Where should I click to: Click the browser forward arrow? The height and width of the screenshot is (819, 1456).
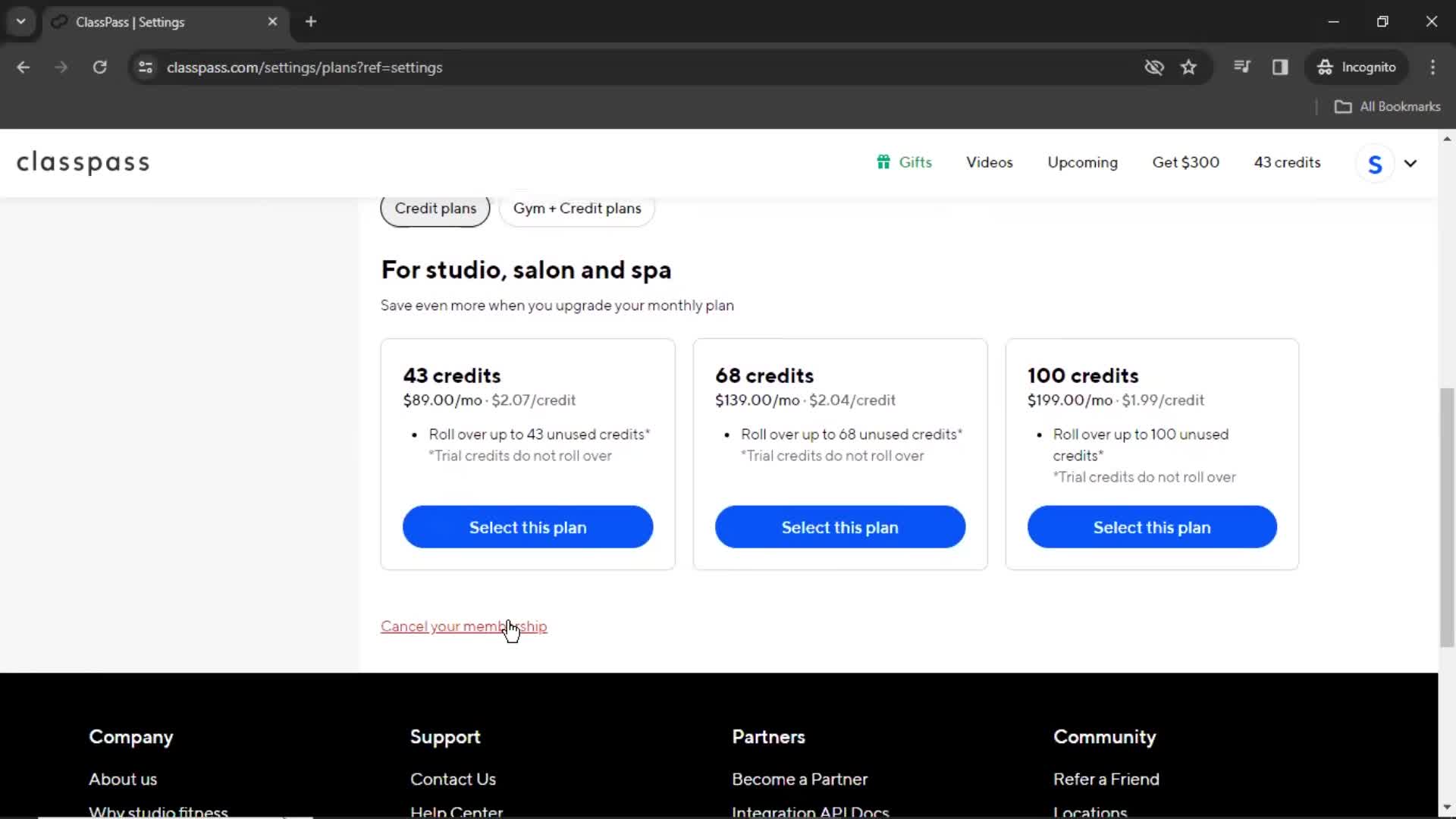point(61,67)
